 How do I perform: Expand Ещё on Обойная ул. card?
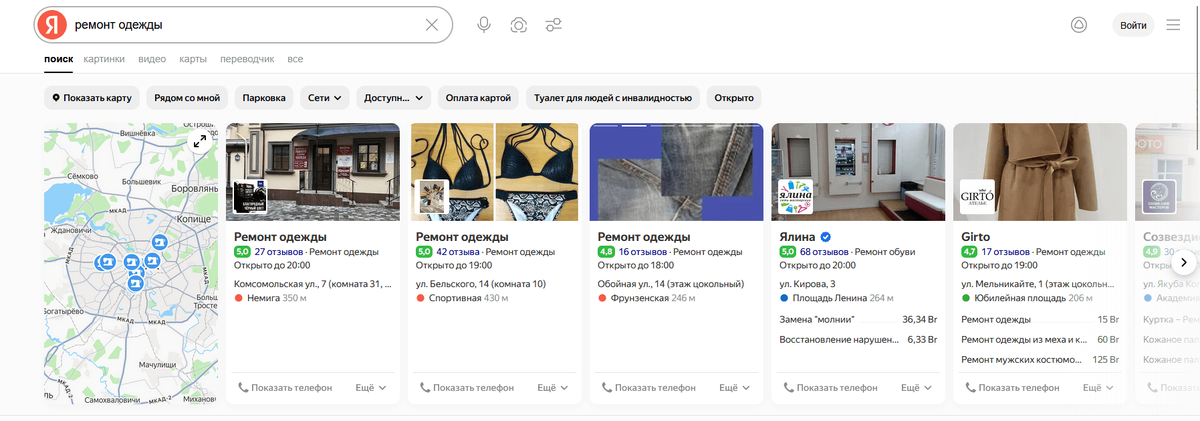(734, 387)
